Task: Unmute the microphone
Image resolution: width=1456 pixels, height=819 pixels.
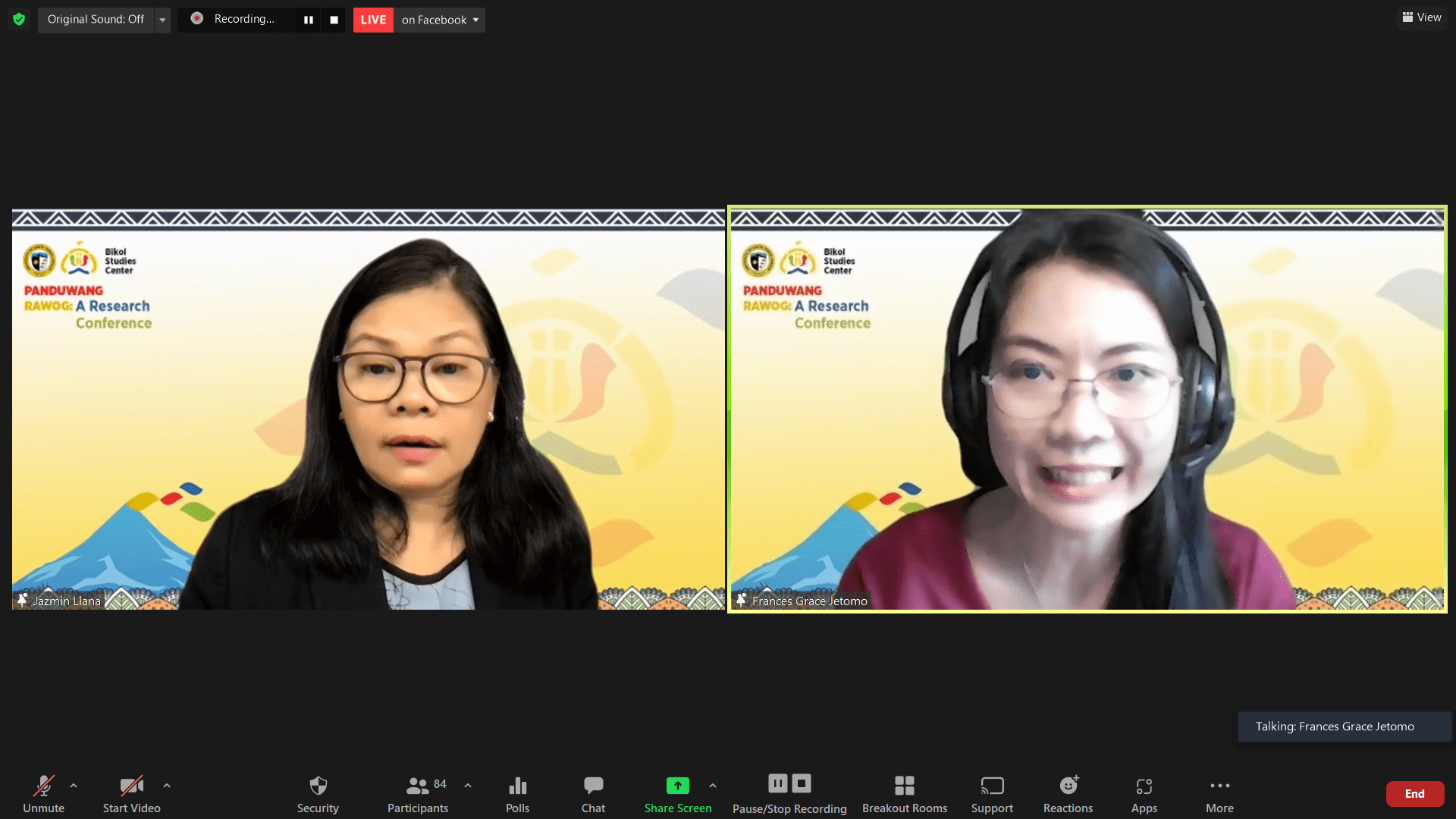Action: click(43, 793)
